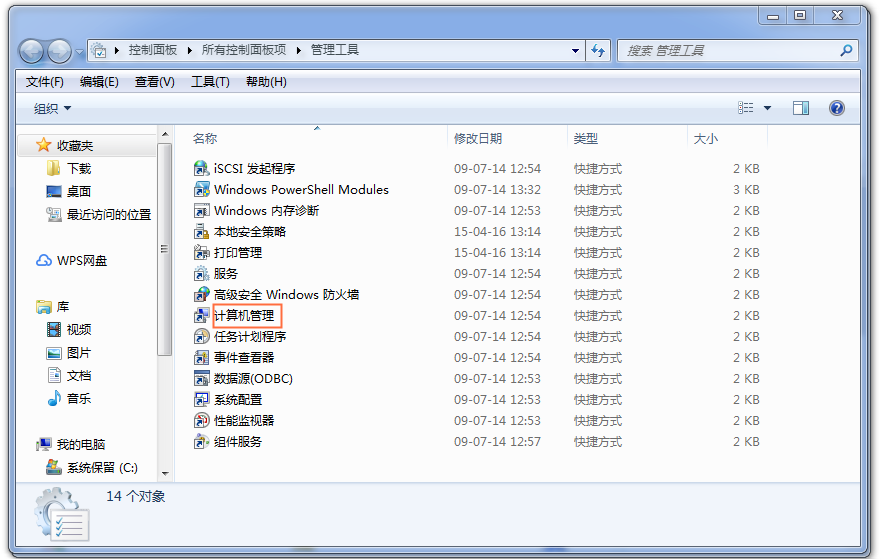Open recent pages dropdown beside Forward
Viewport: 885px width, 559px height.
pyautogui.click(x=80, y=52)
